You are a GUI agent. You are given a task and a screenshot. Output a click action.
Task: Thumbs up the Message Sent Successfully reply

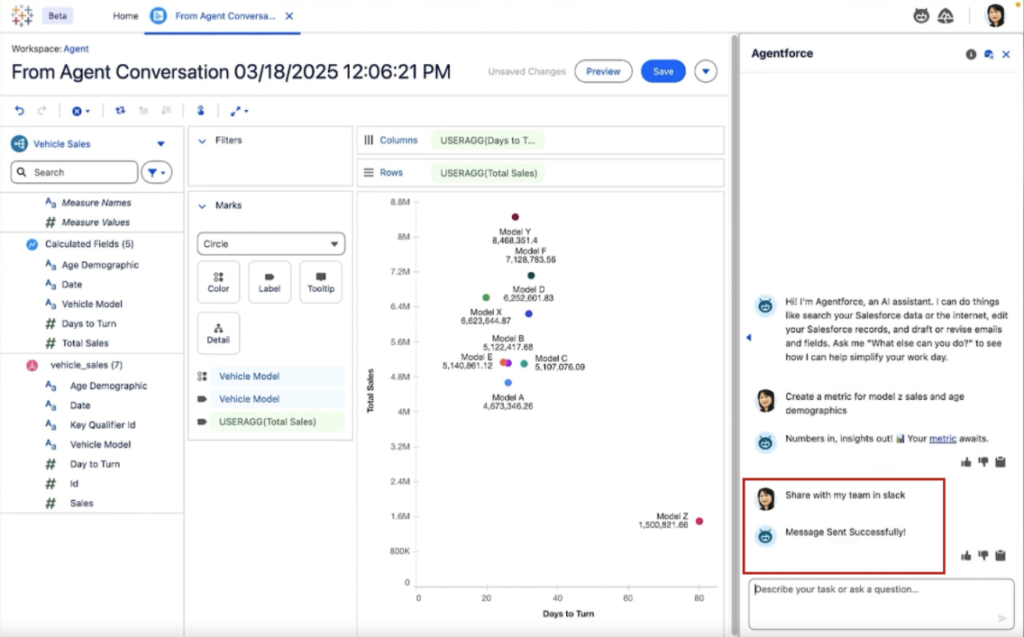966,556
